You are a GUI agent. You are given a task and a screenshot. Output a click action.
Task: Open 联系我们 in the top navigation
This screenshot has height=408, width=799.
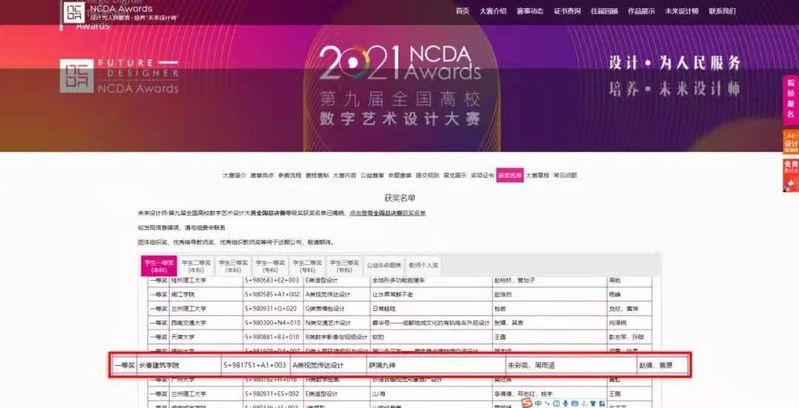click(722, 12)
